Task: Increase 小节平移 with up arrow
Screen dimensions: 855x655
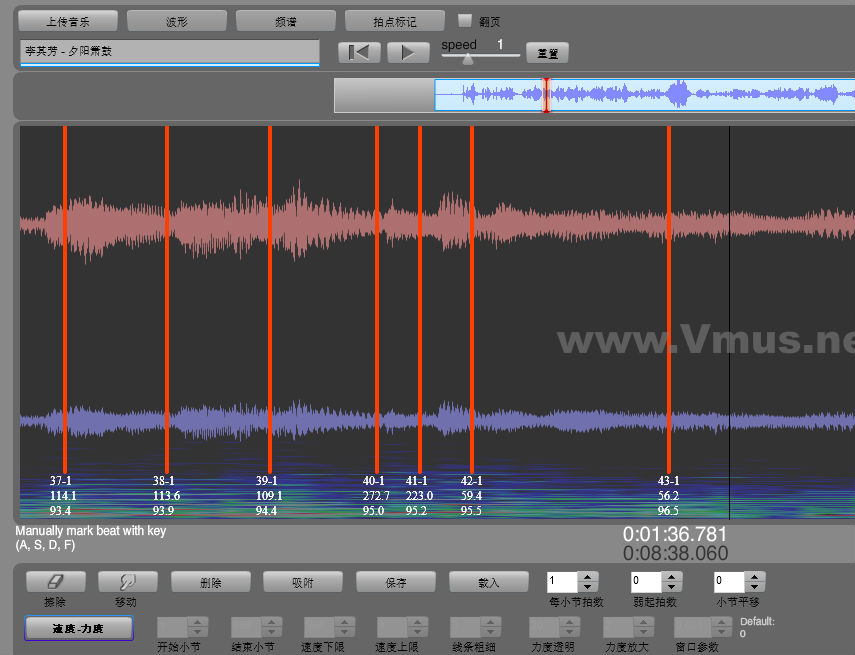Action: pos(754,576)
